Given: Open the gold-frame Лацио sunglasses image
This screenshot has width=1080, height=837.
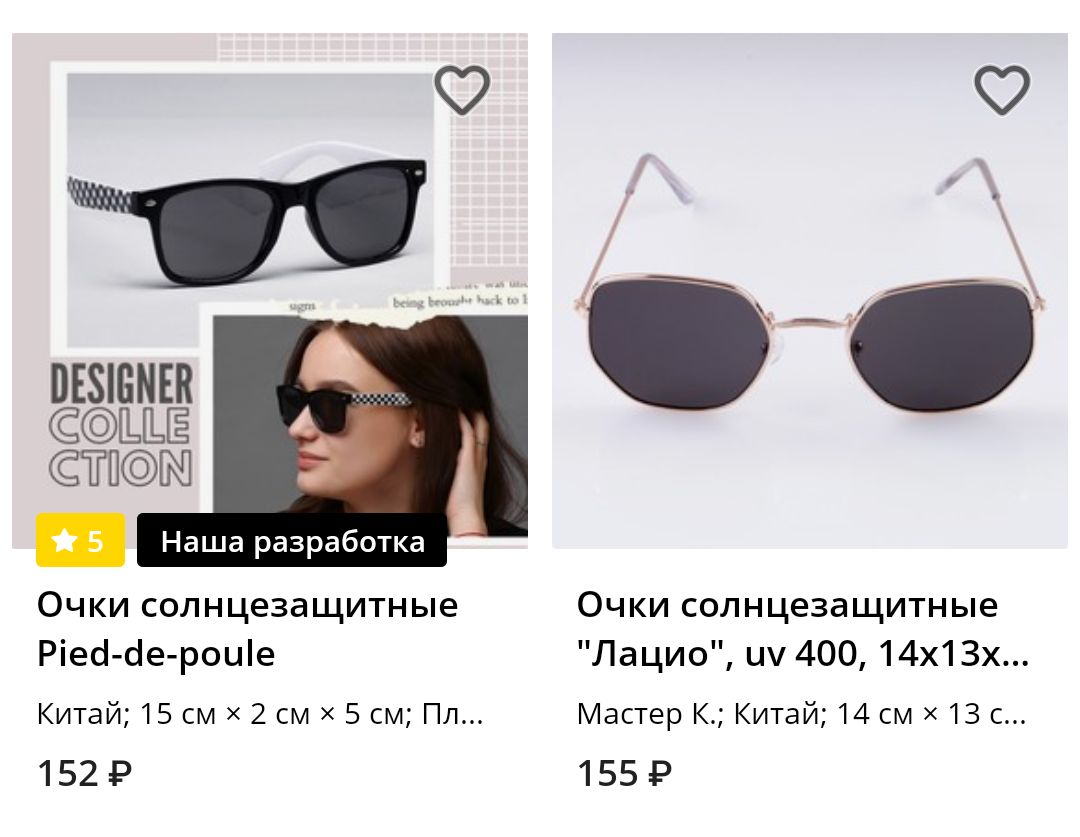Looking at the screenshot, I should pos(809,291).
